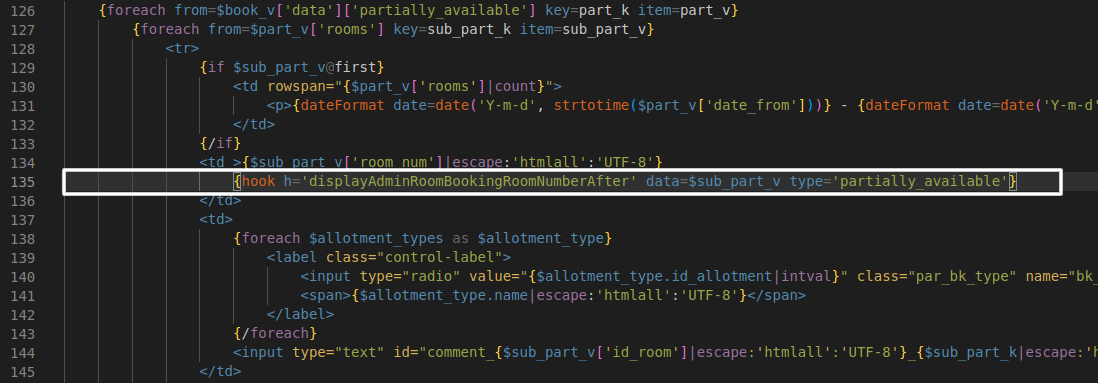Click the closing {/if} on line 133

point(221,144)
